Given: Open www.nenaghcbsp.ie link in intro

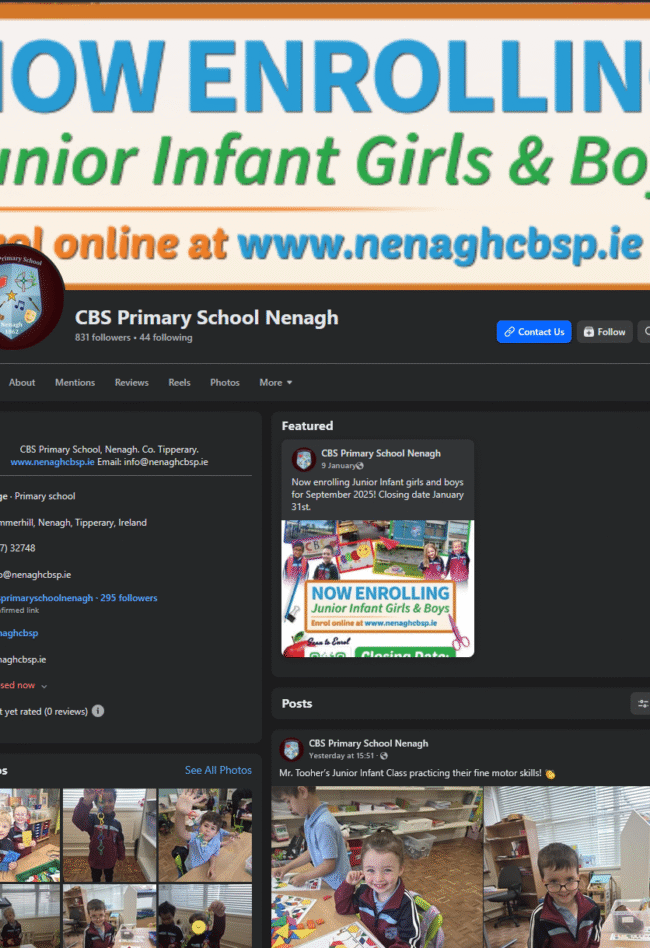Looking at the screenshot, I should point(52,461).
